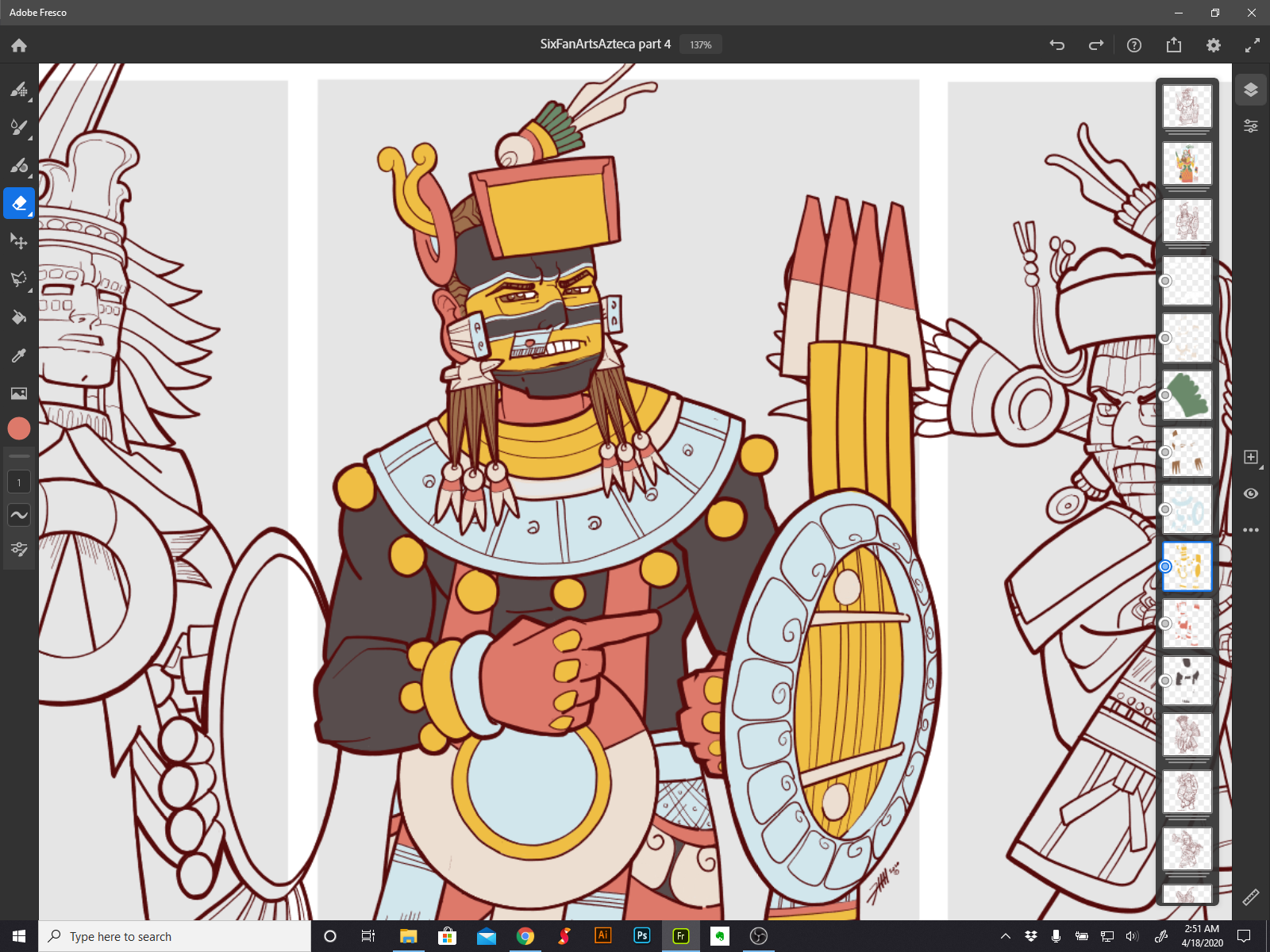The image size is (1270, 952).
Task: Click the Windows taskbar search box
Action: [175, 936]
